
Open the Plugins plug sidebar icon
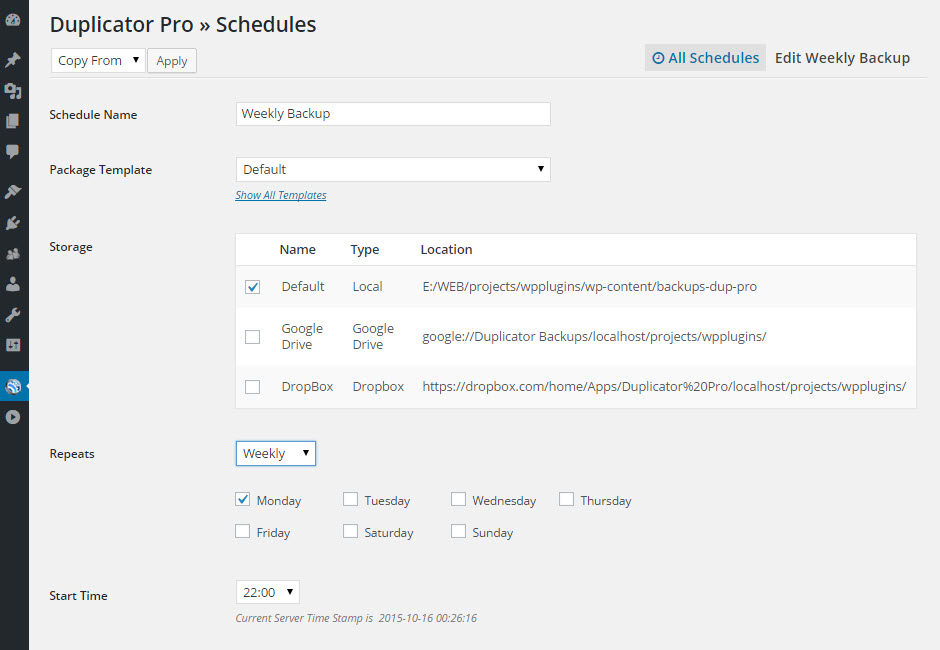(13, 222)
